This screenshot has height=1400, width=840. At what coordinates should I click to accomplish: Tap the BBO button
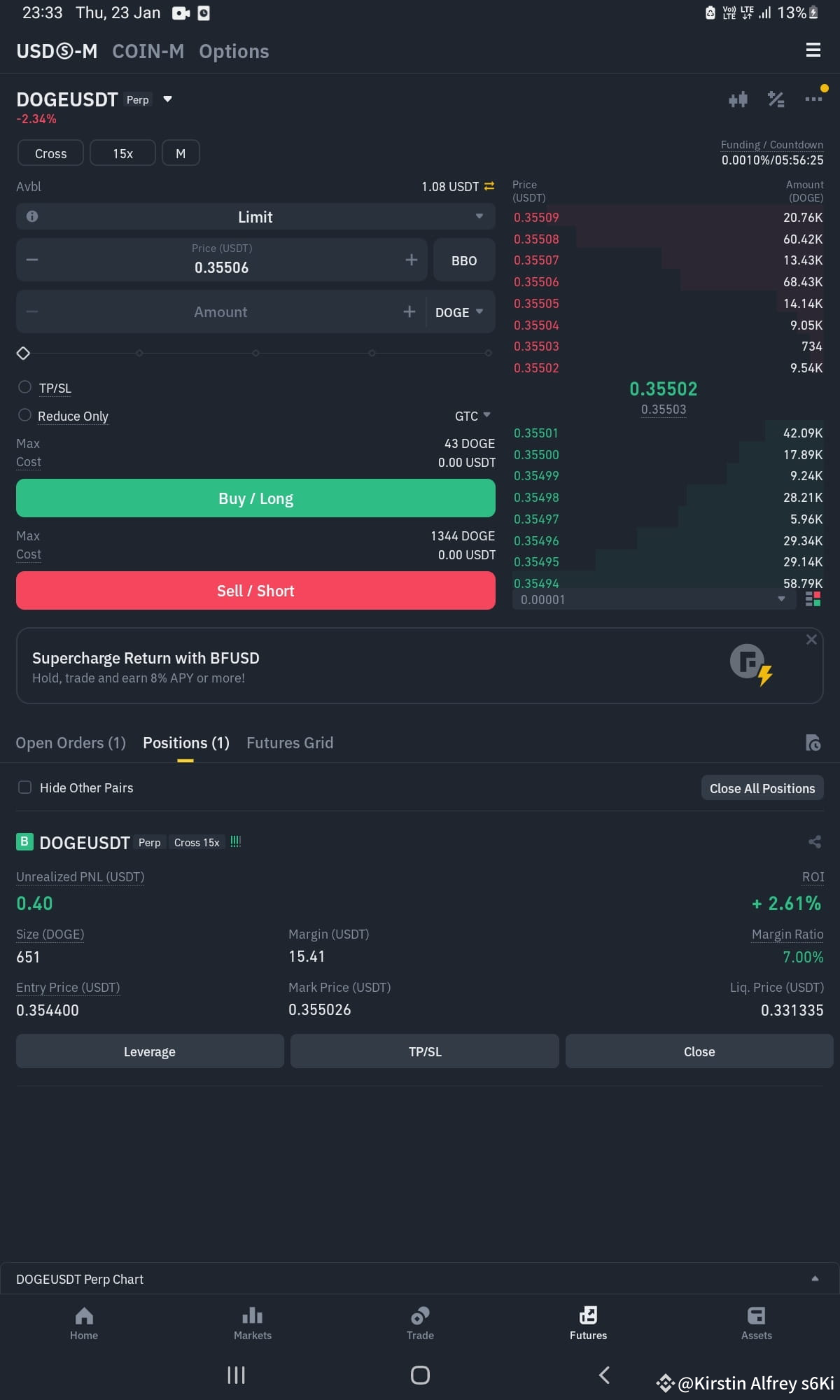(464, 260)
